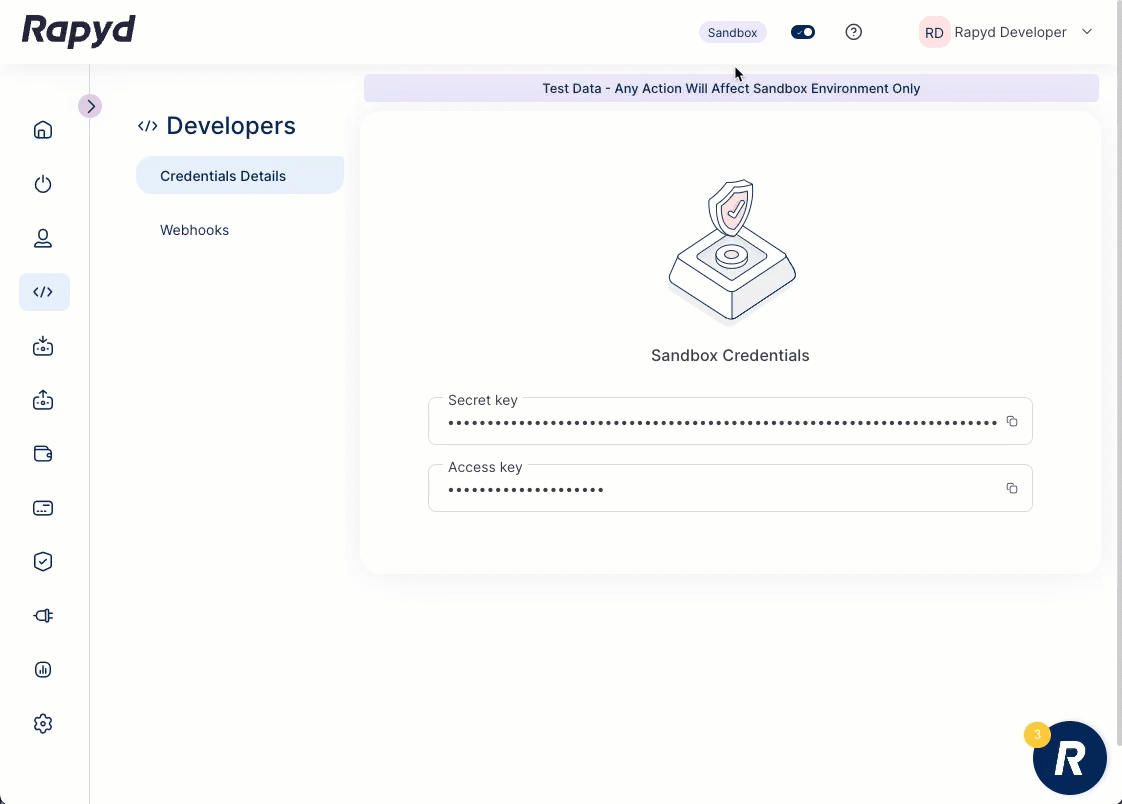The image size is (1122, 804).
Task: Open the user profile icon in the sidebar
Action: [x=43, y=238]
